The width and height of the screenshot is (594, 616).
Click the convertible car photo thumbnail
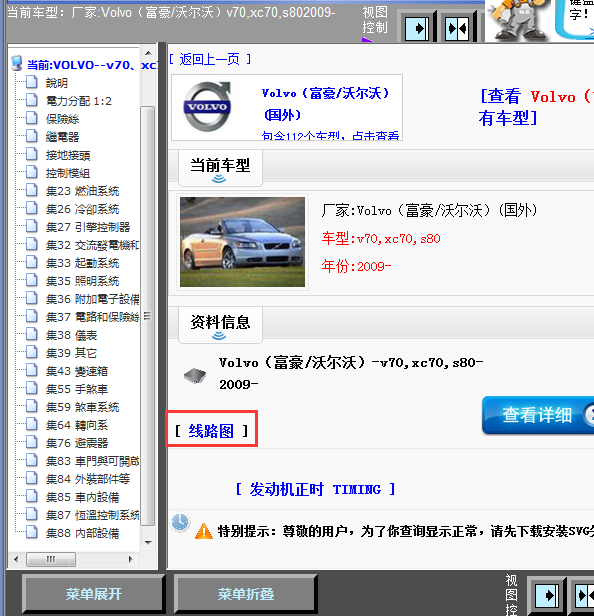pyautogui.click(x=242, y=242)
